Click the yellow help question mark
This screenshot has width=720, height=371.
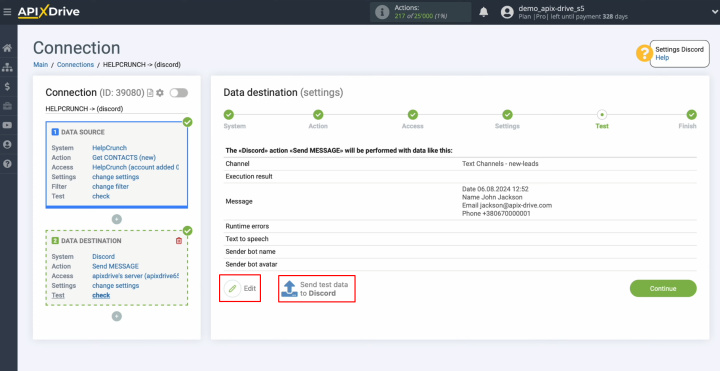(x=644, y=53)
